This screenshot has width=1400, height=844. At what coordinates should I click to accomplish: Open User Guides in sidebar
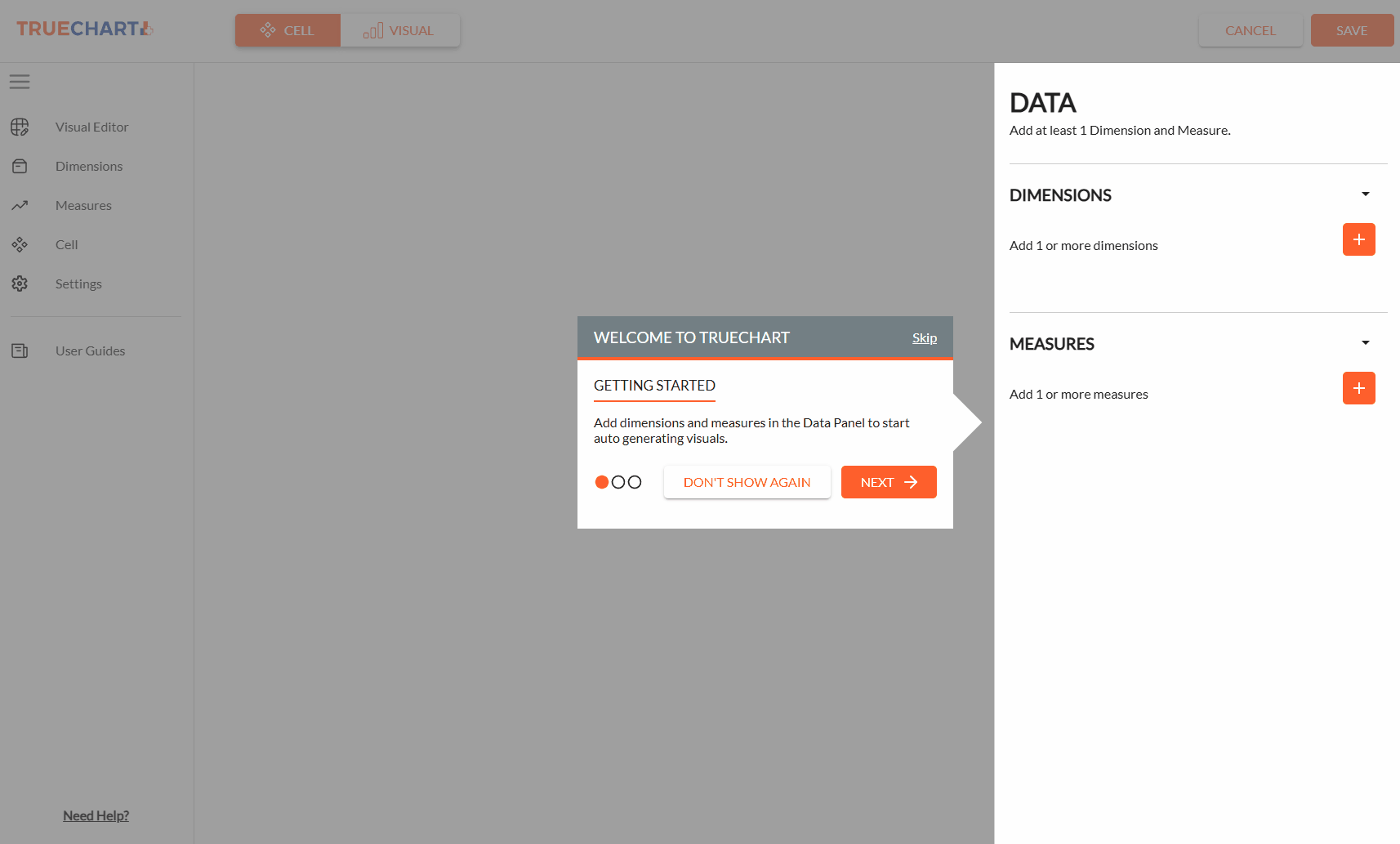pos(90,351)
